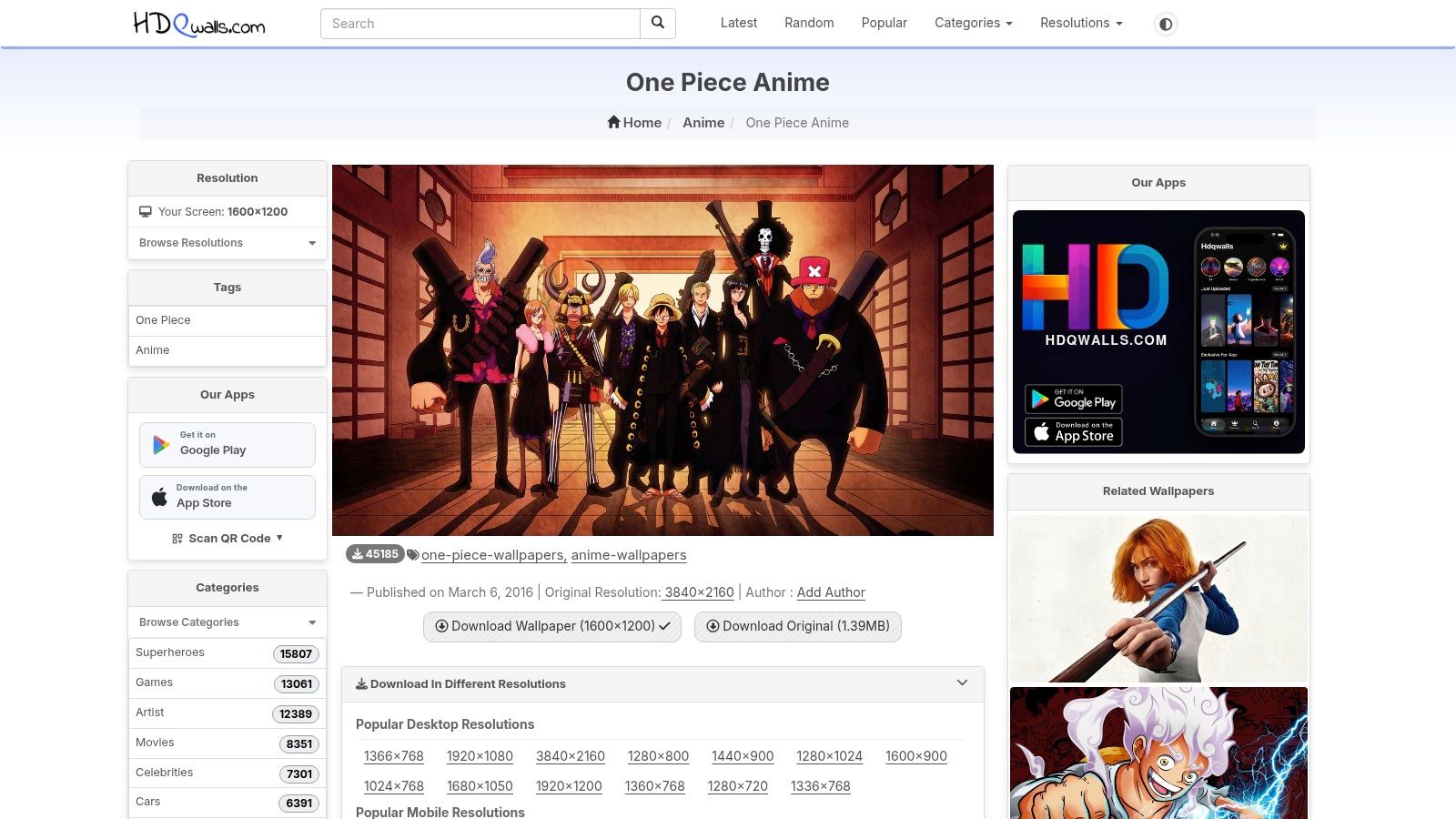Click the Apple App Store icon in left sidebar
This screenshot has width=1456, height=819.
159,497
